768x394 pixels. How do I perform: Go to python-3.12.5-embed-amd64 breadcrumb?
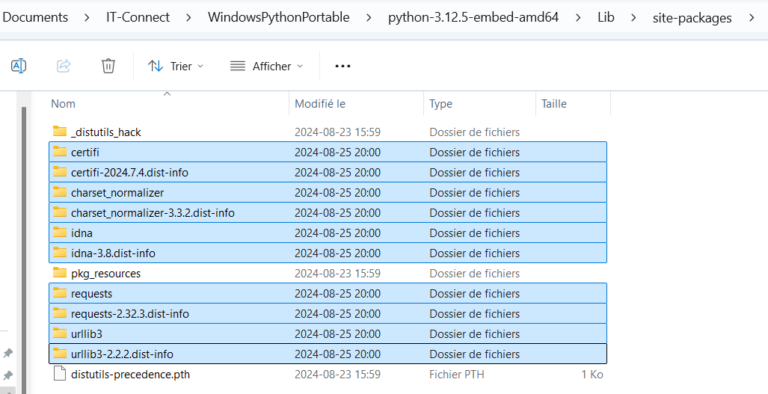tap(473, 18)
